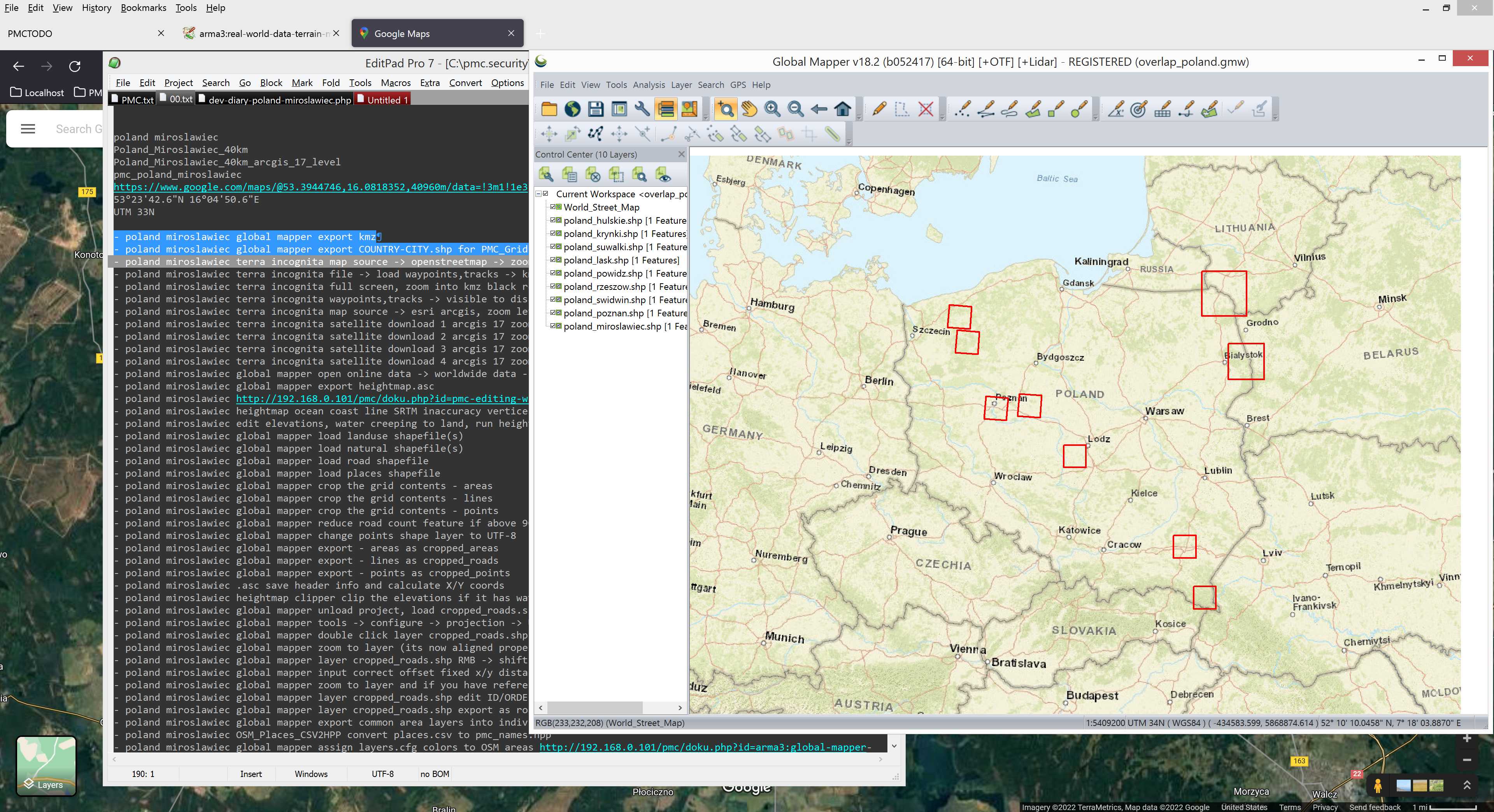Open the Map Layout editor icon
Viewport: 1494px width, 812px height.
click(x=689, y=109)
